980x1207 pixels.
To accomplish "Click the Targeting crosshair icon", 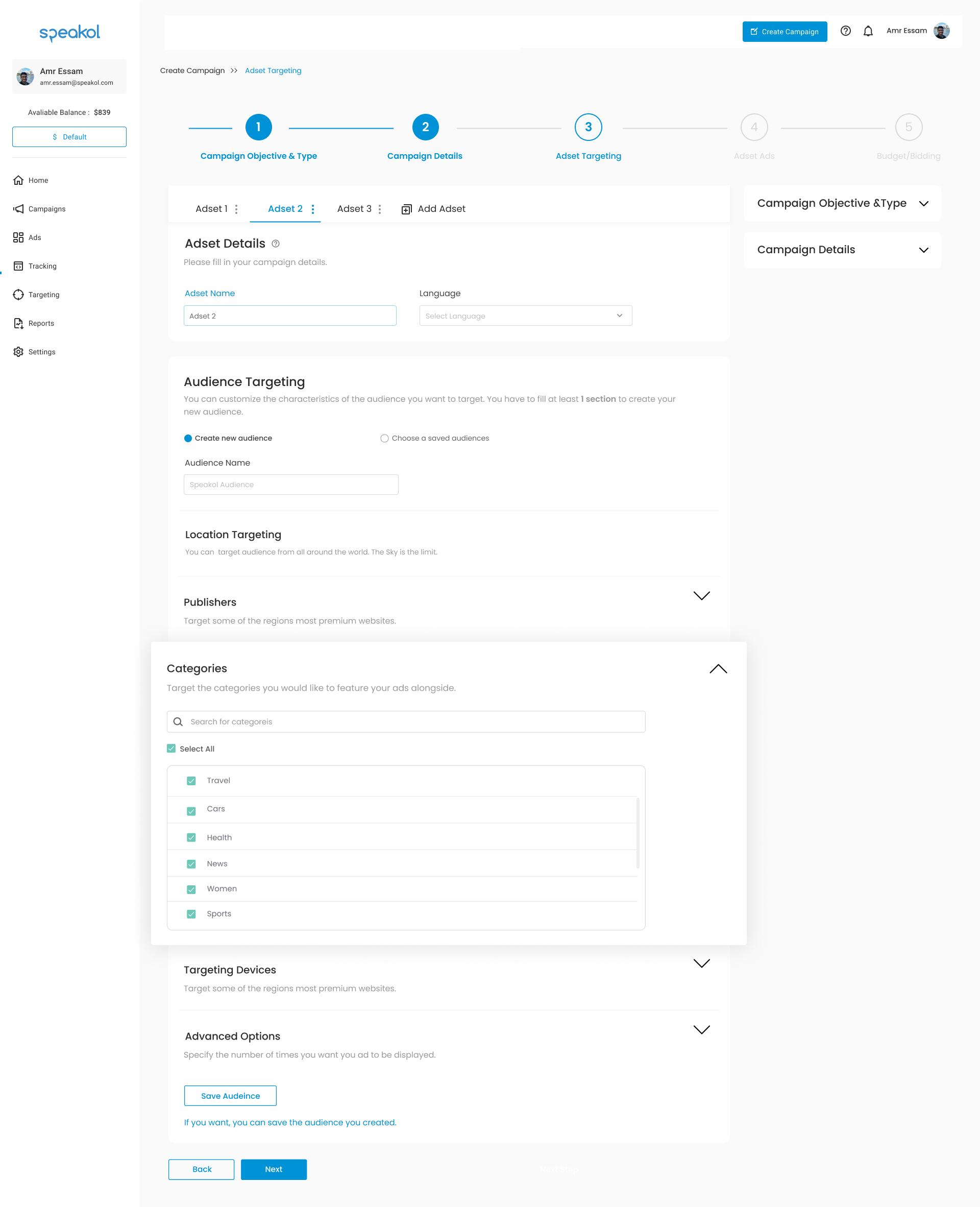I will [x=18, y=295].
